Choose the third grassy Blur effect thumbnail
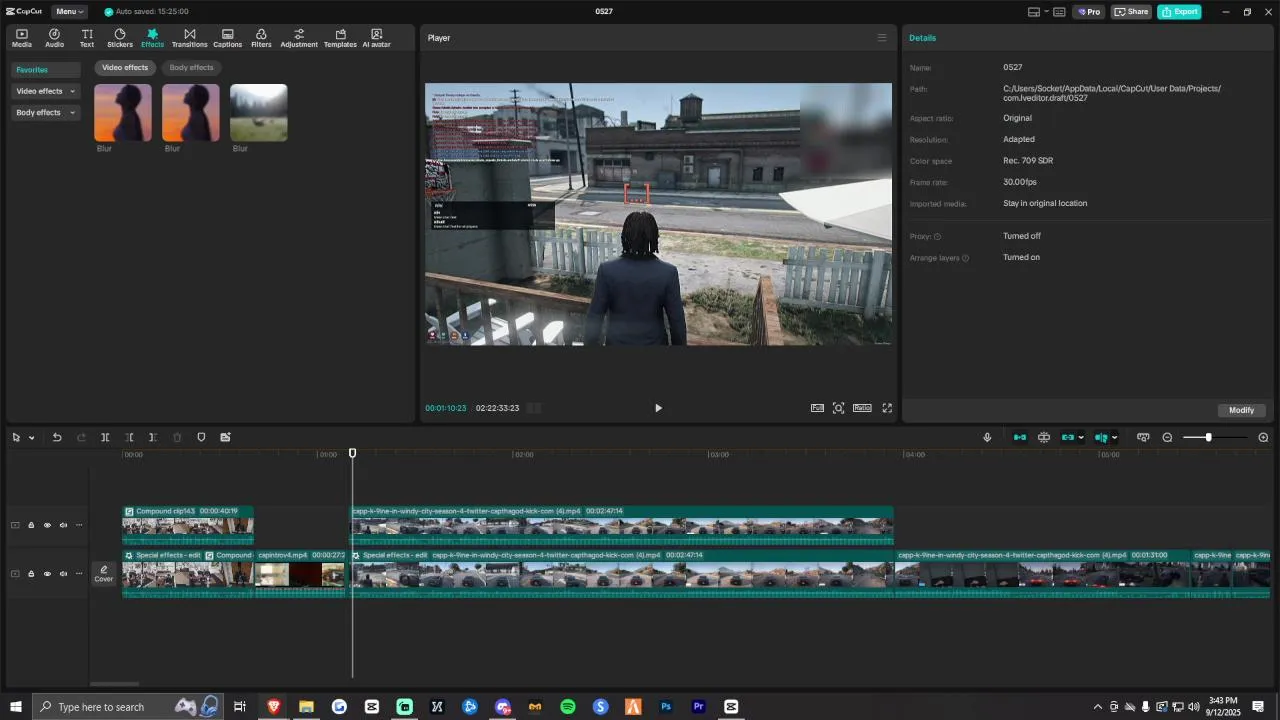1280x720 pixels. pyautogui.click(x=259, y=112)
